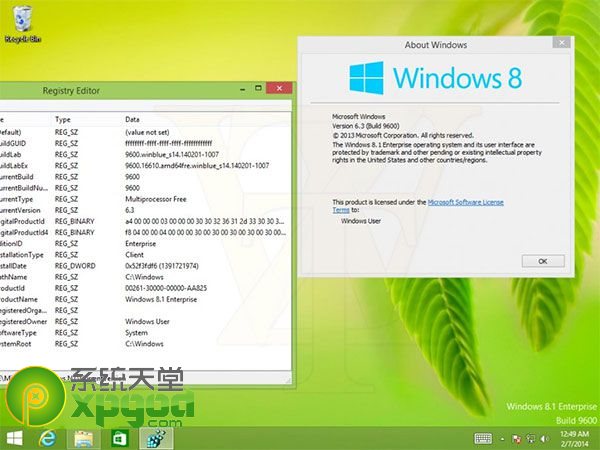
Task: Open the Windows Store taskbar icon
Action: [x=120, y=438]
